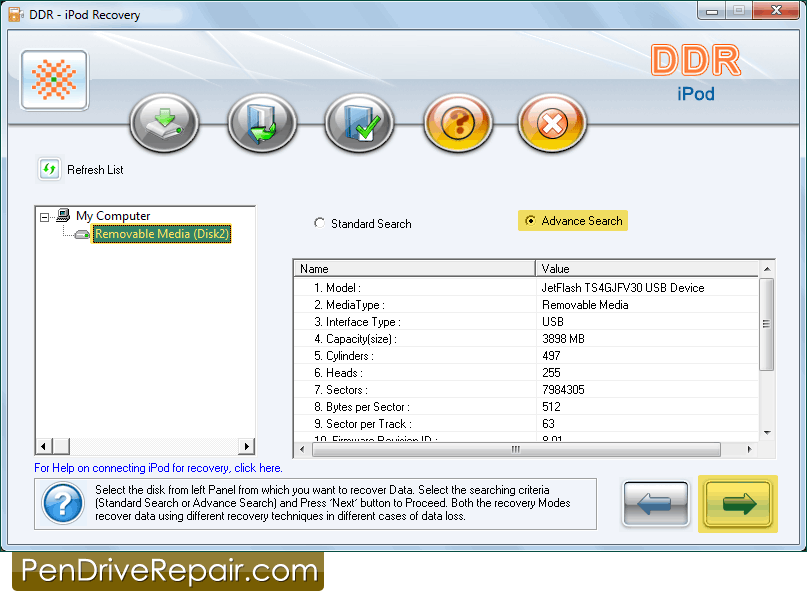Click the 'Removable Media' value cell
Image resolution: width=807 pixels, height=591 pixels.
click(585, 305)
